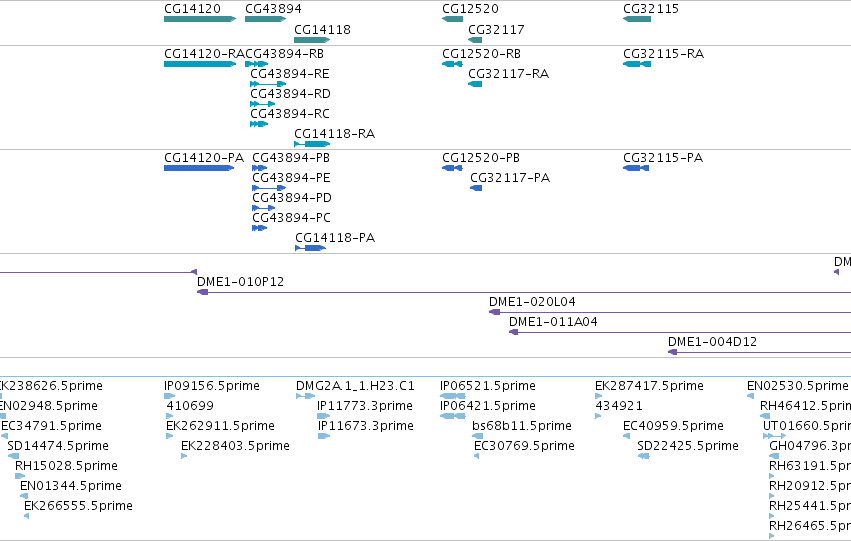Click the CG43894 gene feature
This screenshot has height=541, width=851.
(x=265, y=19)
